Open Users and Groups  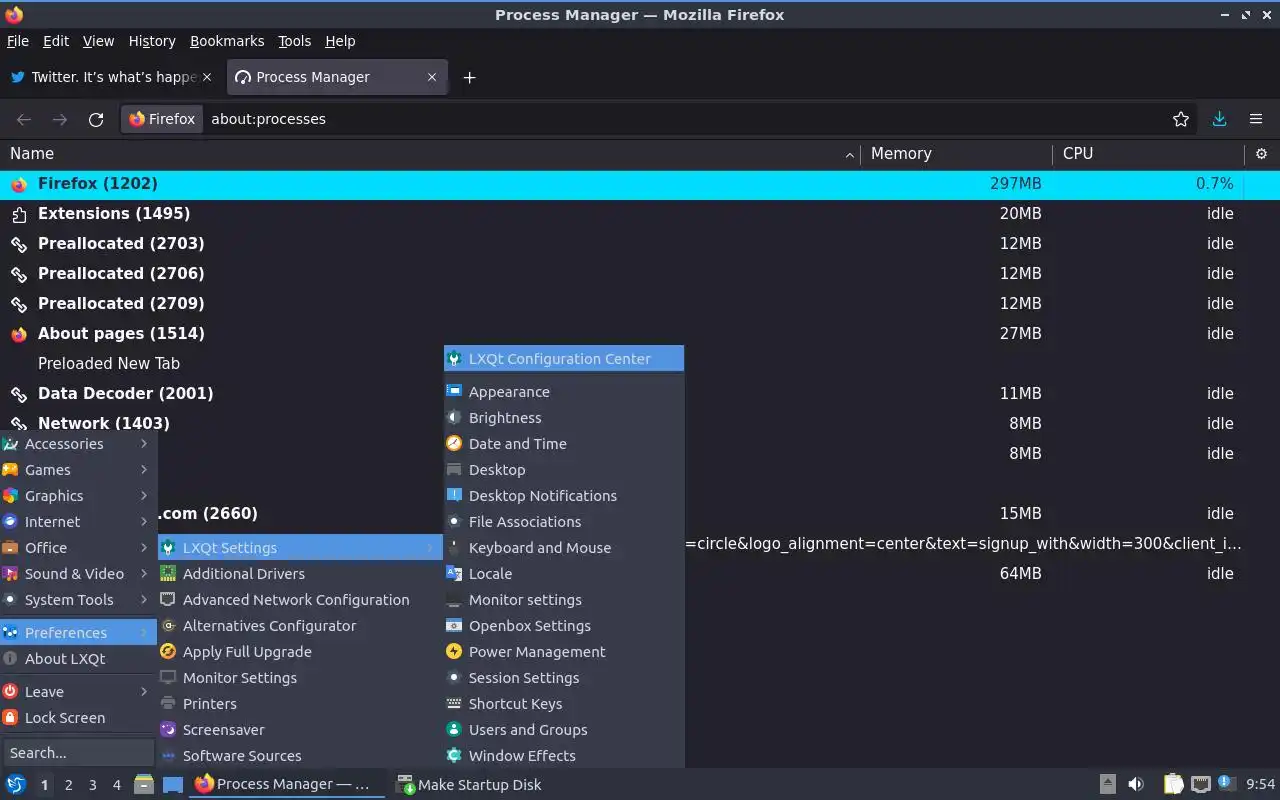pyautogui.click(x=564, y=730)
